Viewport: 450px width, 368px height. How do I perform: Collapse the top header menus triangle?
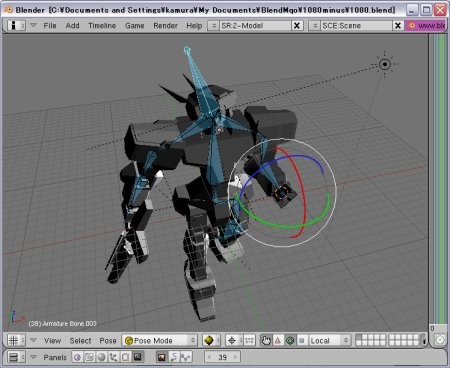pyautogui.click(x=33, y=25)
